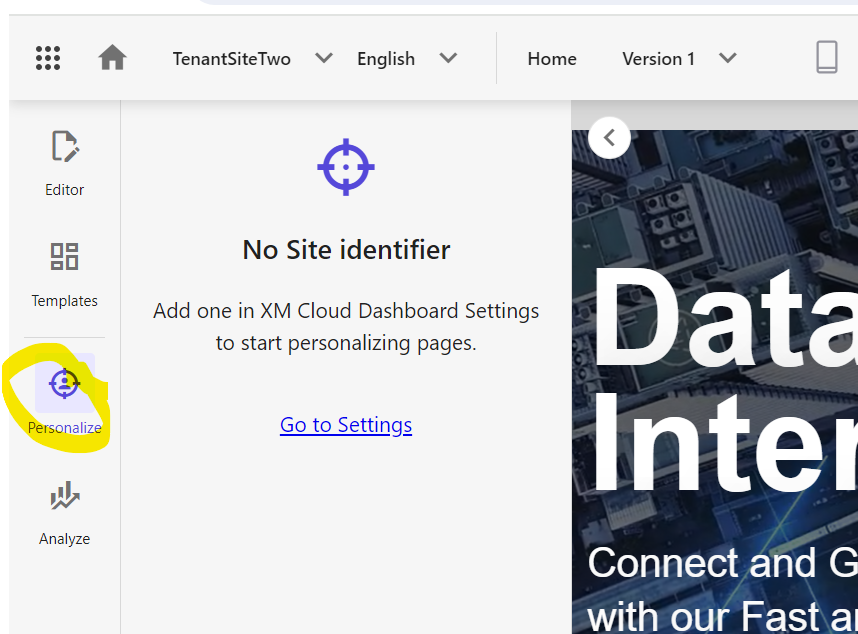Open the Editor pencil-page icon
858x634 pixels.
coord(65,147)
